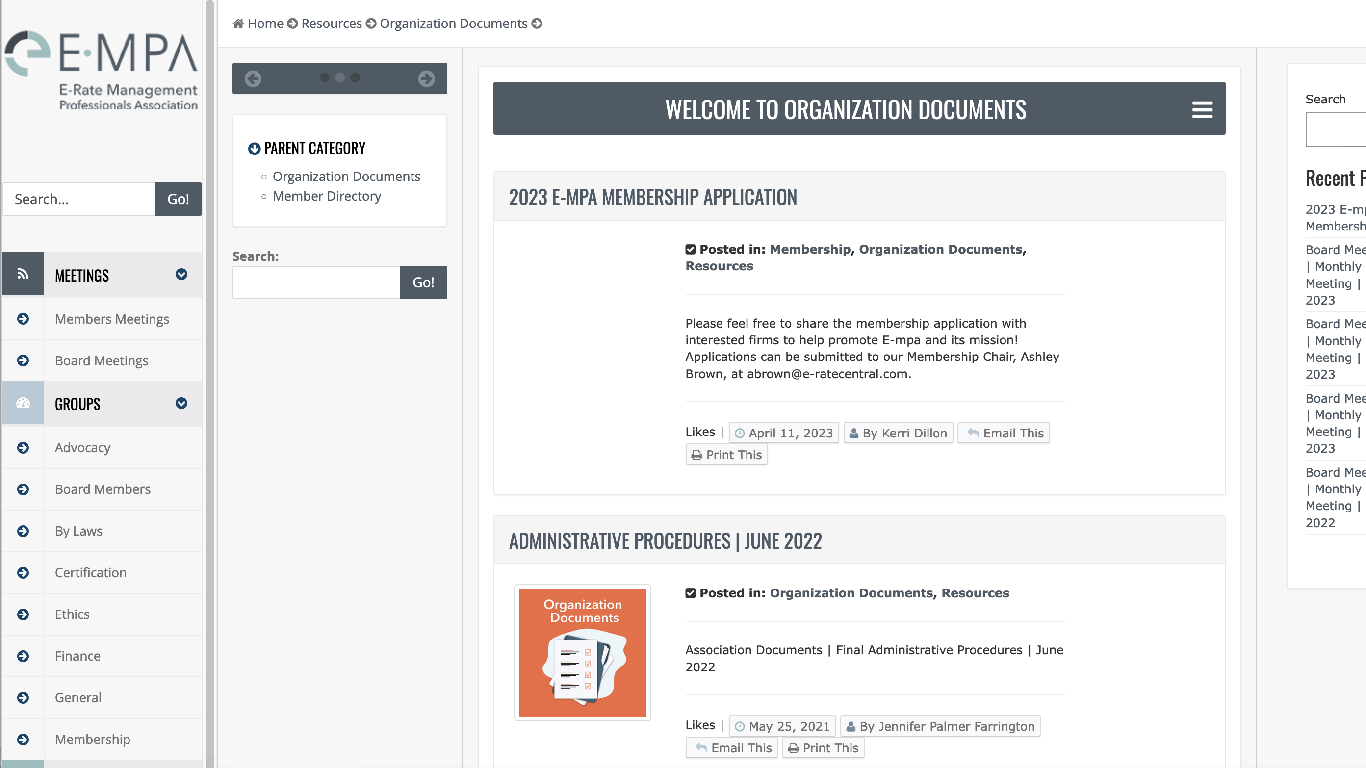
Task: Click Resources category in Administrative Procedures post
Action: coord(975,593)
